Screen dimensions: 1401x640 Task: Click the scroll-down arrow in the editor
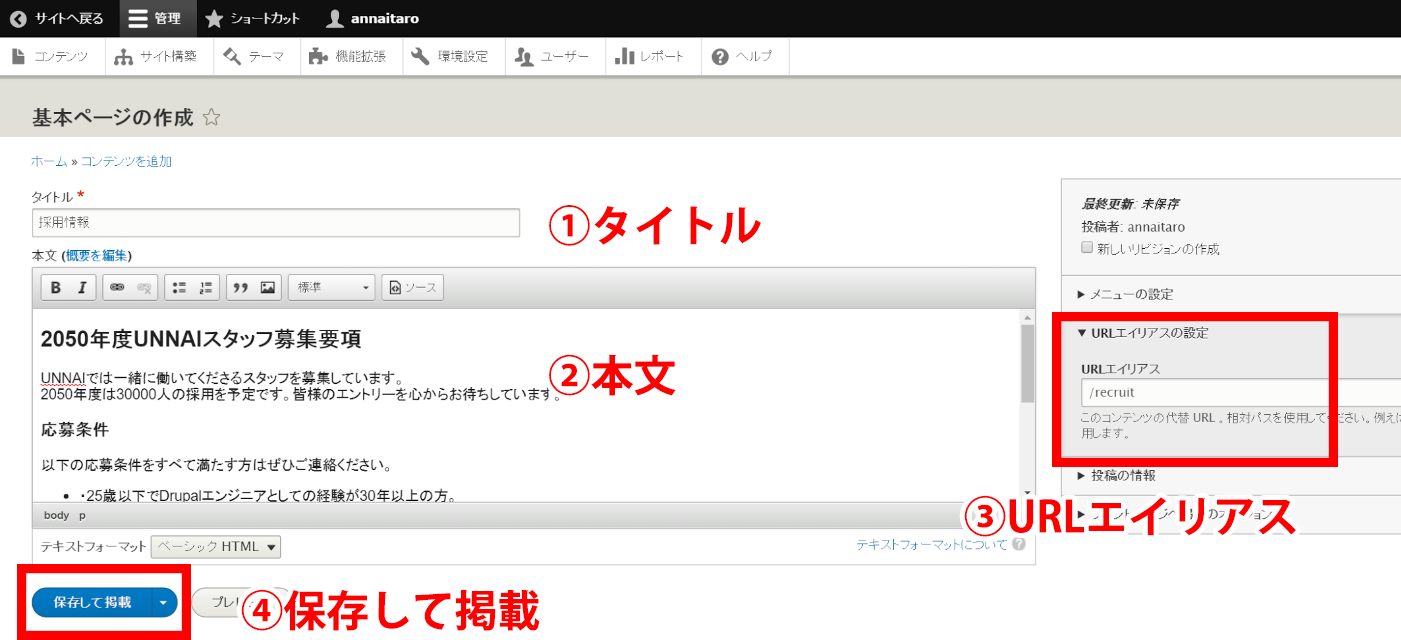click(1027, 493)
